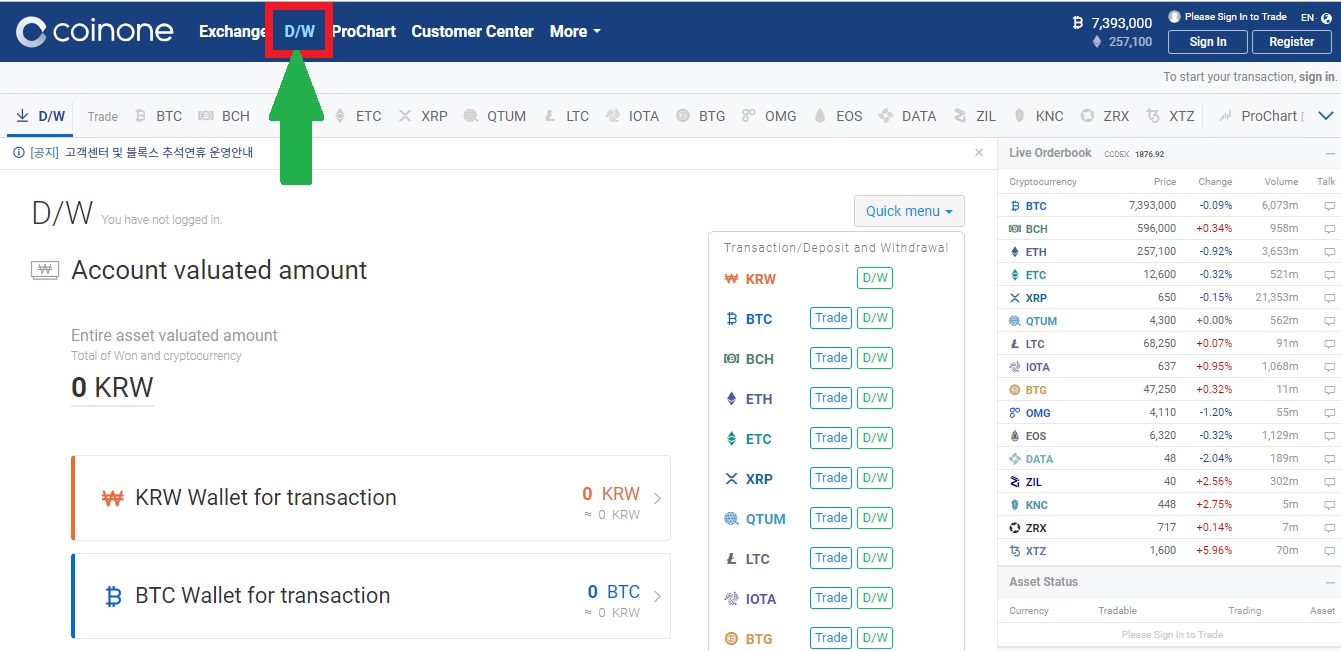This screenshot has width=1341, height=651.
Task: Follow the 'sign in' link under the header
Action: (x=1316, y=77)
